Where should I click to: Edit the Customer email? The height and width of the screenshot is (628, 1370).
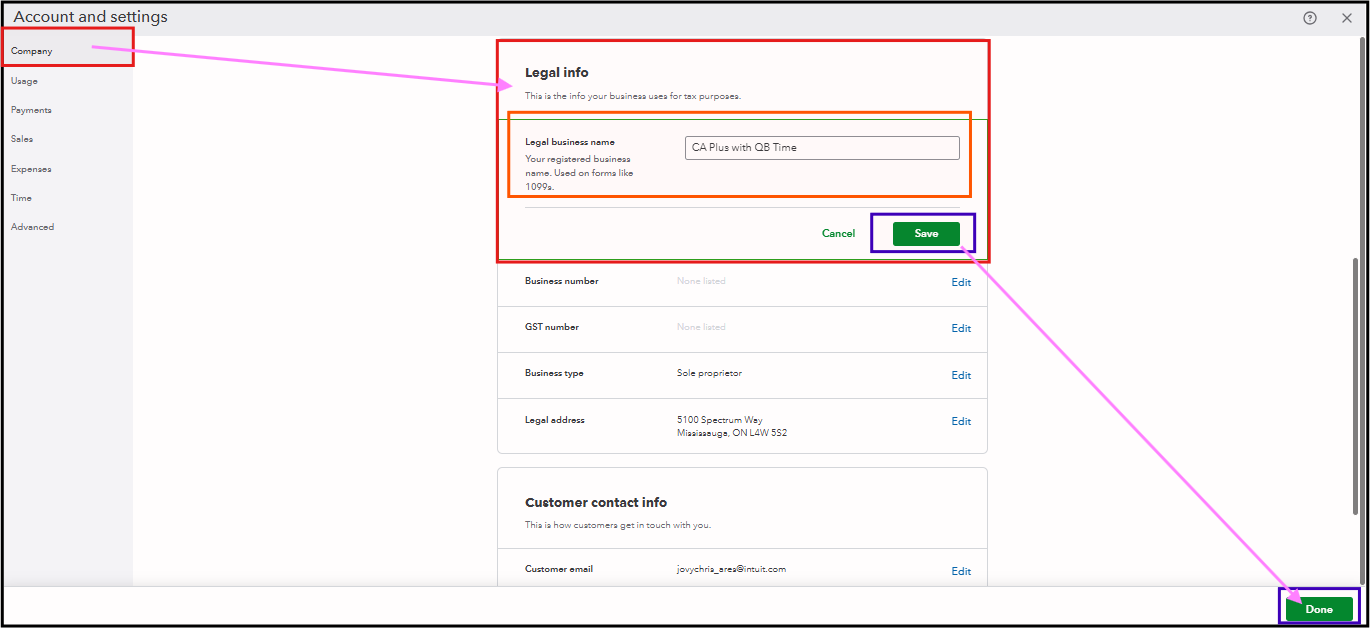tap(961, 571)
